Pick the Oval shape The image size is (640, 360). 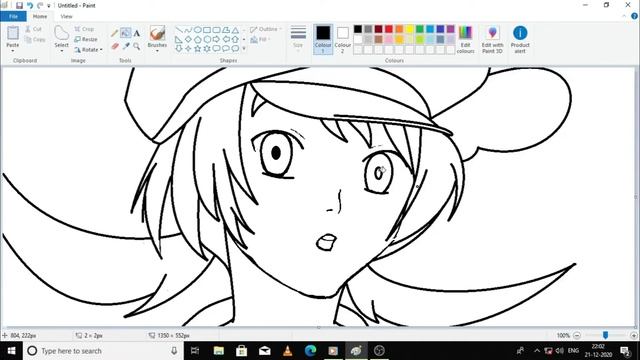click(x=198, y=30)
